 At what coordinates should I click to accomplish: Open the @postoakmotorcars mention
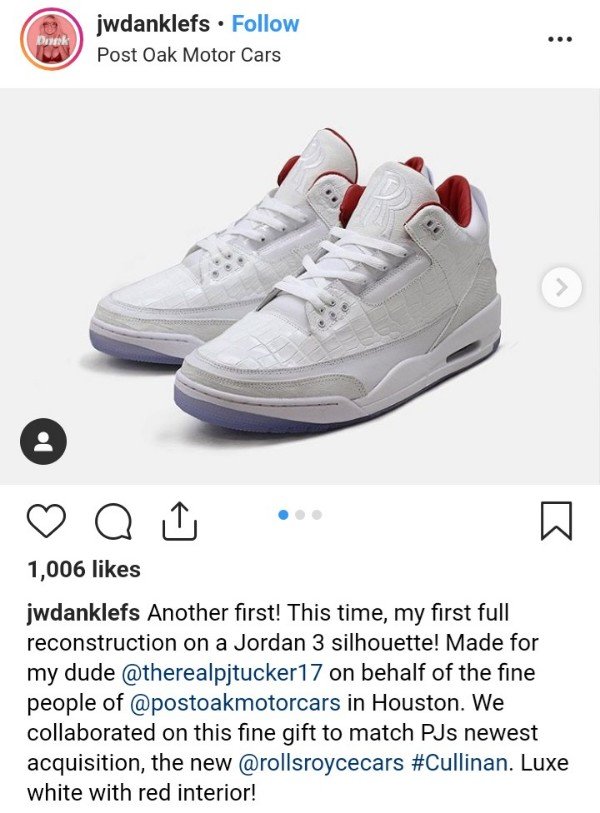pyautogui.click(x=235, y=703)
